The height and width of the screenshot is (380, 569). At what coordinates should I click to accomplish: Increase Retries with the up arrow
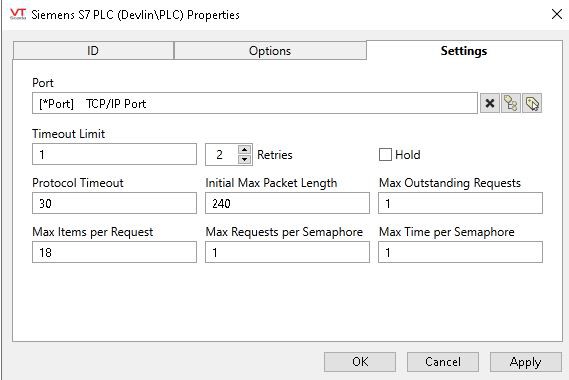pos(245,150)
